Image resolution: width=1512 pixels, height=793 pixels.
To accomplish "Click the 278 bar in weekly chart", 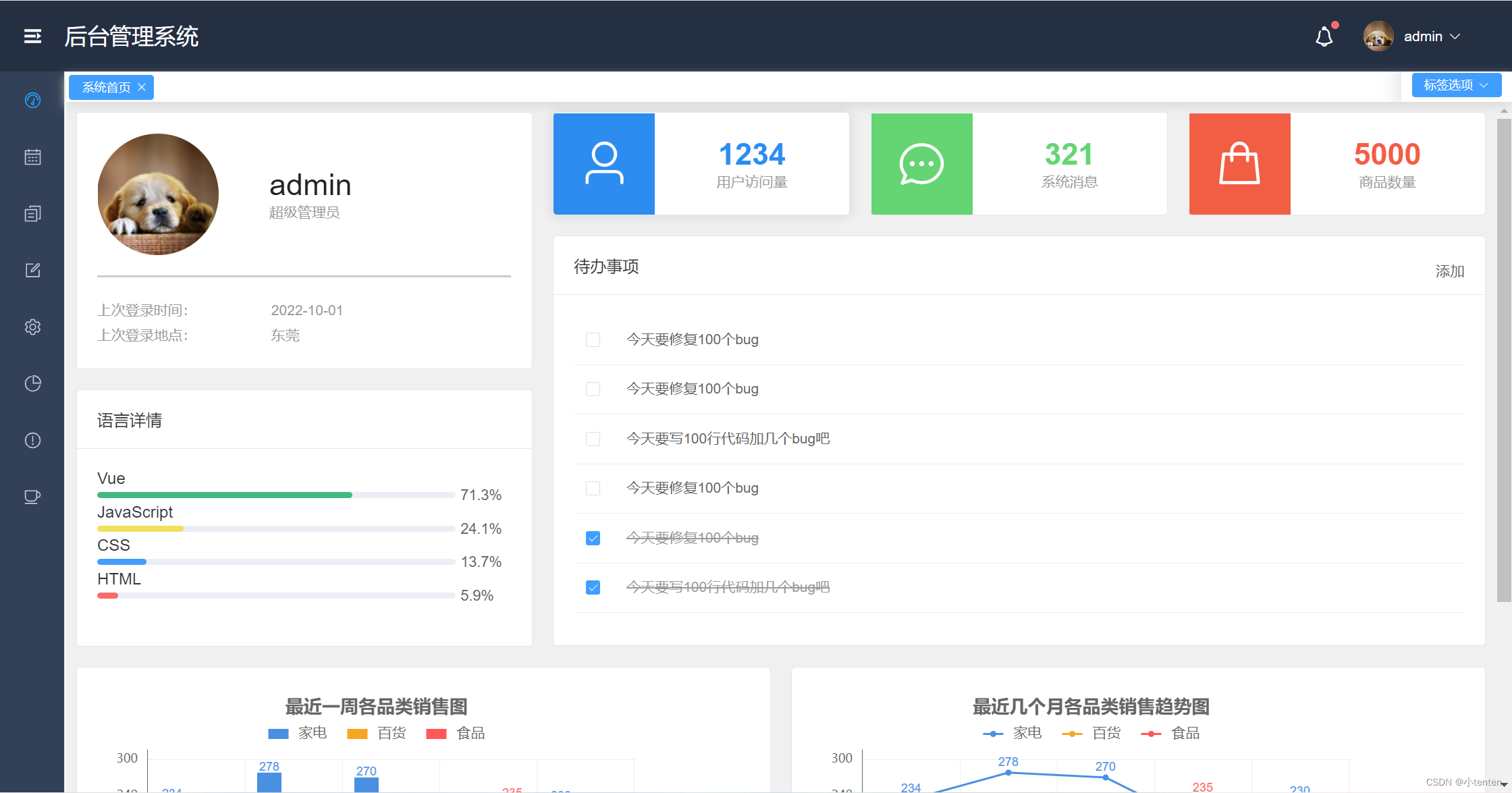I will tap(269, 783).
